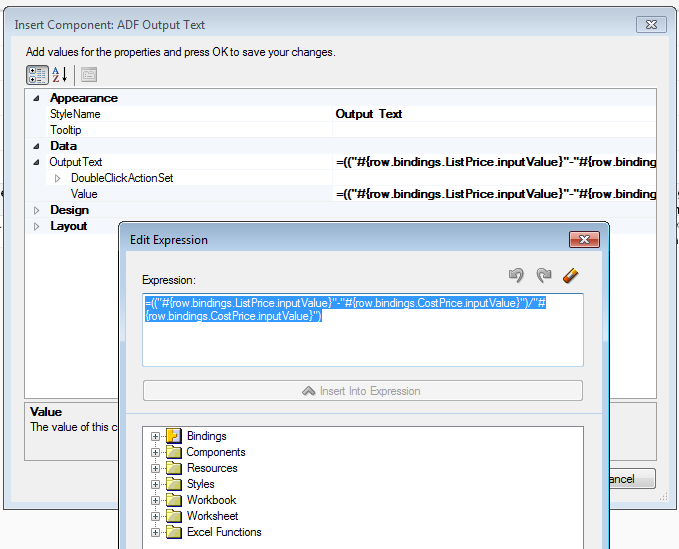
Task: Edit the OutputText expression value cell
Action: (x=494, y=162)
